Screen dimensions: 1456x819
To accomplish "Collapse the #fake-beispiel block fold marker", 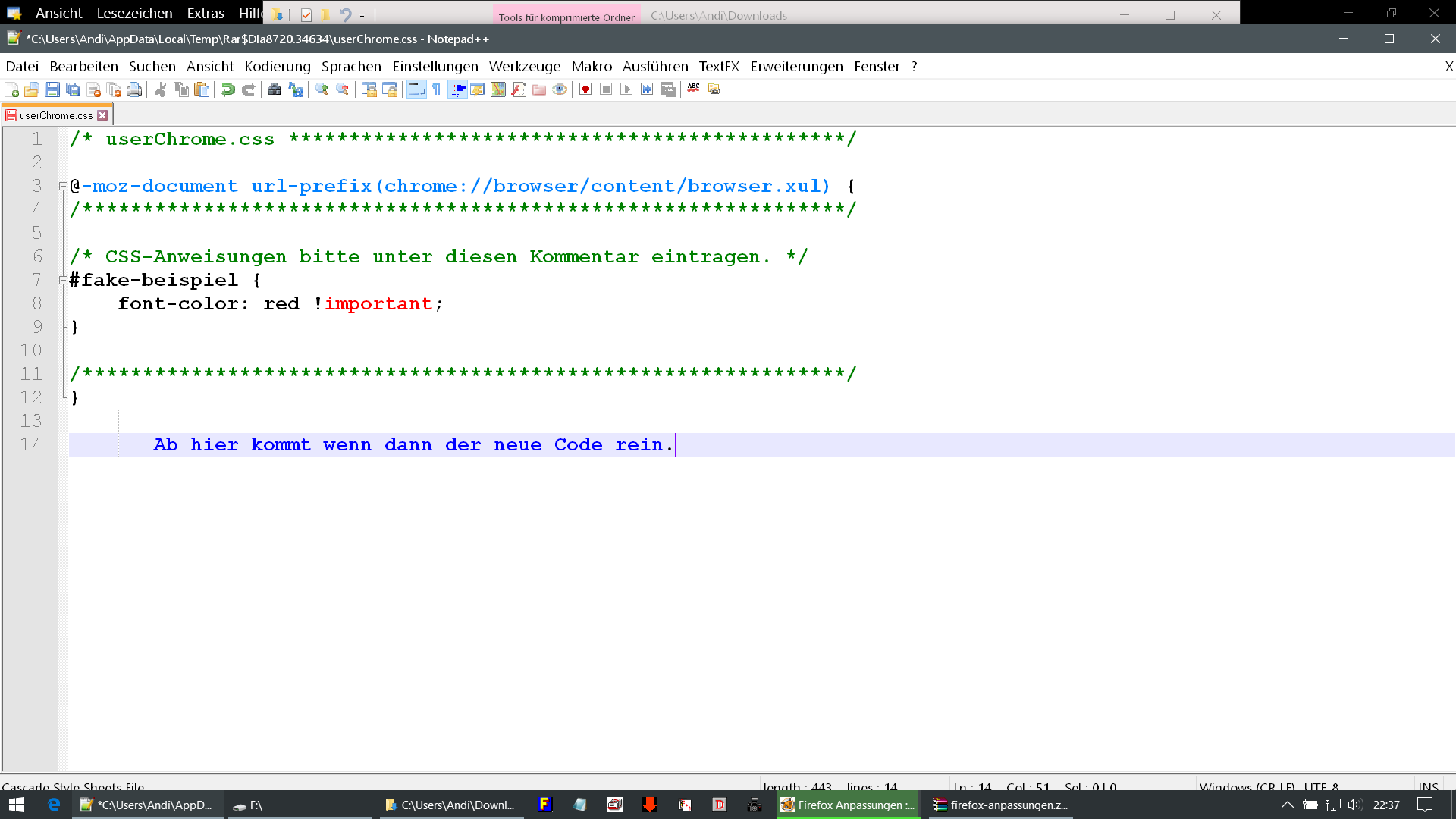I will [x=63, y=280].
